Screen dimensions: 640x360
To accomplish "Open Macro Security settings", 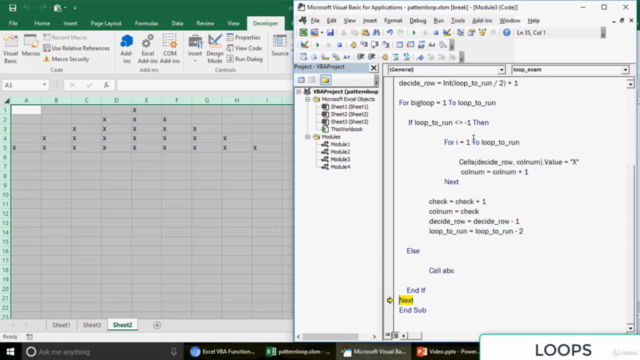I will tap(66, 59).
